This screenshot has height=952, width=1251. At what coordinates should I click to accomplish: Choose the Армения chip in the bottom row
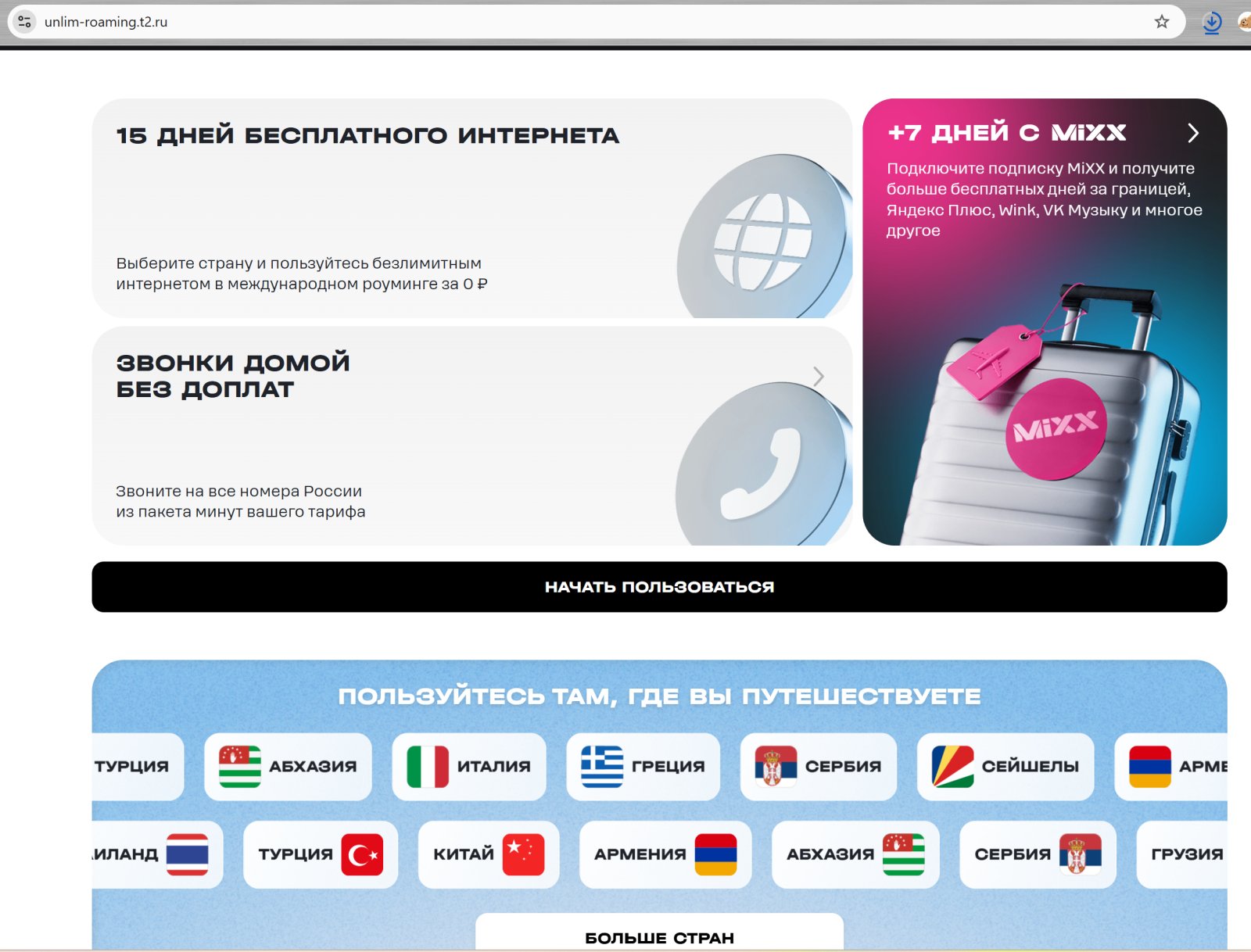pyautogui.click(x=665, y=854)
